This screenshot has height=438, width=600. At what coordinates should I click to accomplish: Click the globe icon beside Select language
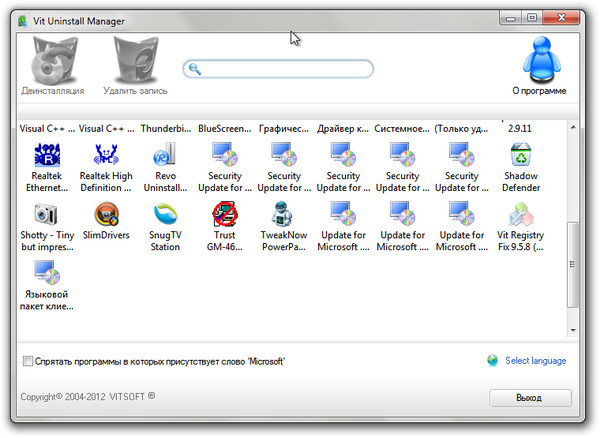coord(493,360)
